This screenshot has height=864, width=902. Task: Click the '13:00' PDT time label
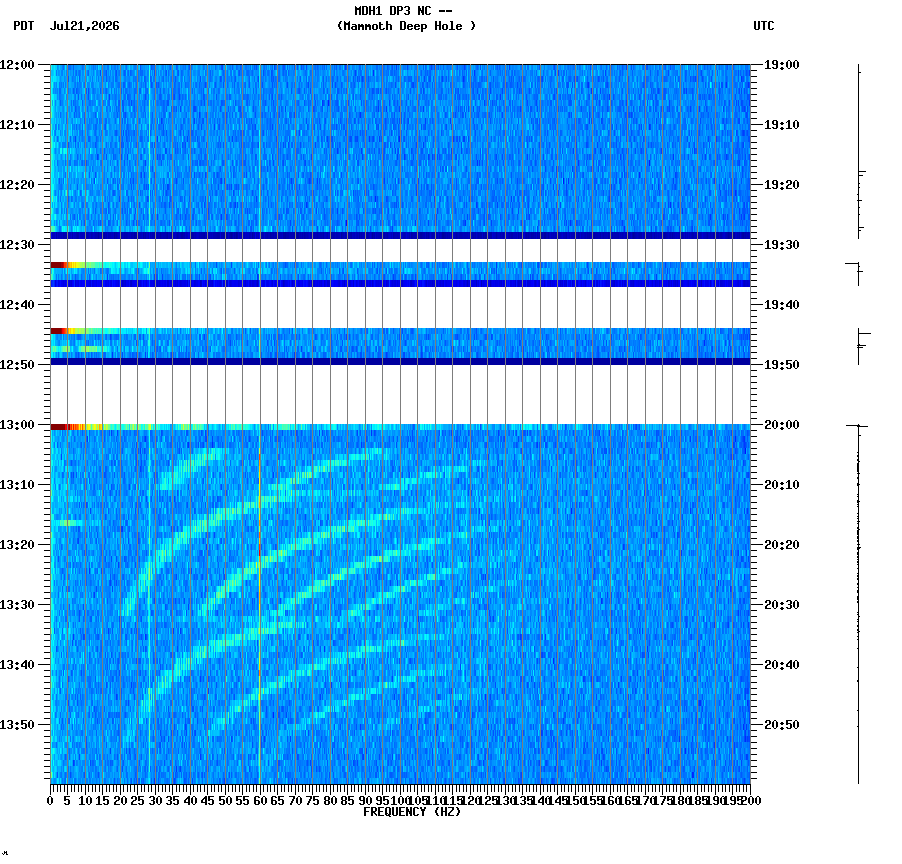point(17,425)
